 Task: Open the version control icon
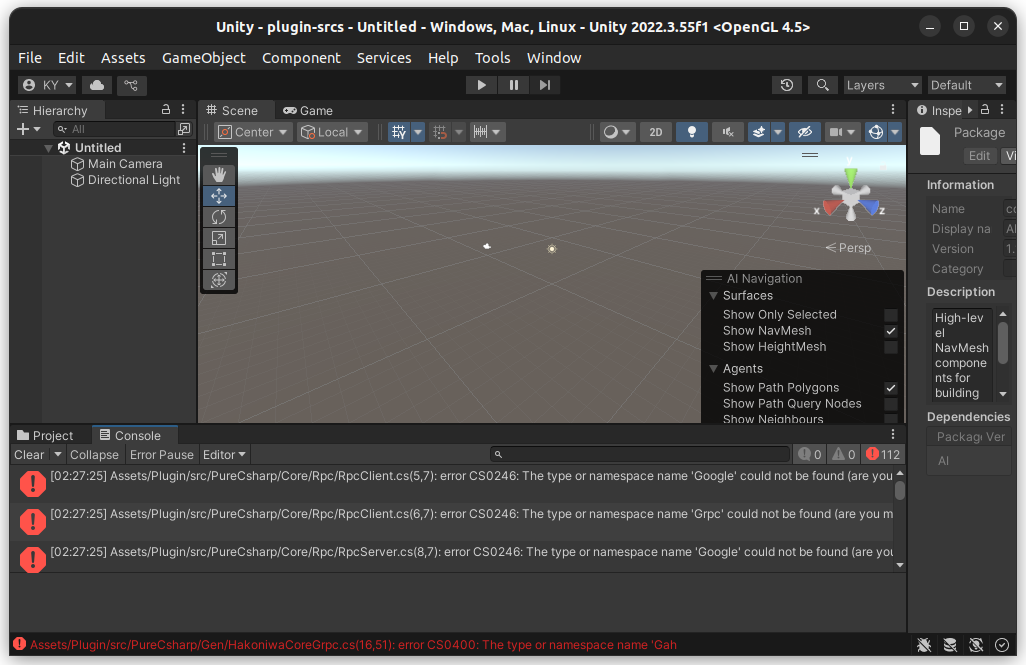click(131, 85)
